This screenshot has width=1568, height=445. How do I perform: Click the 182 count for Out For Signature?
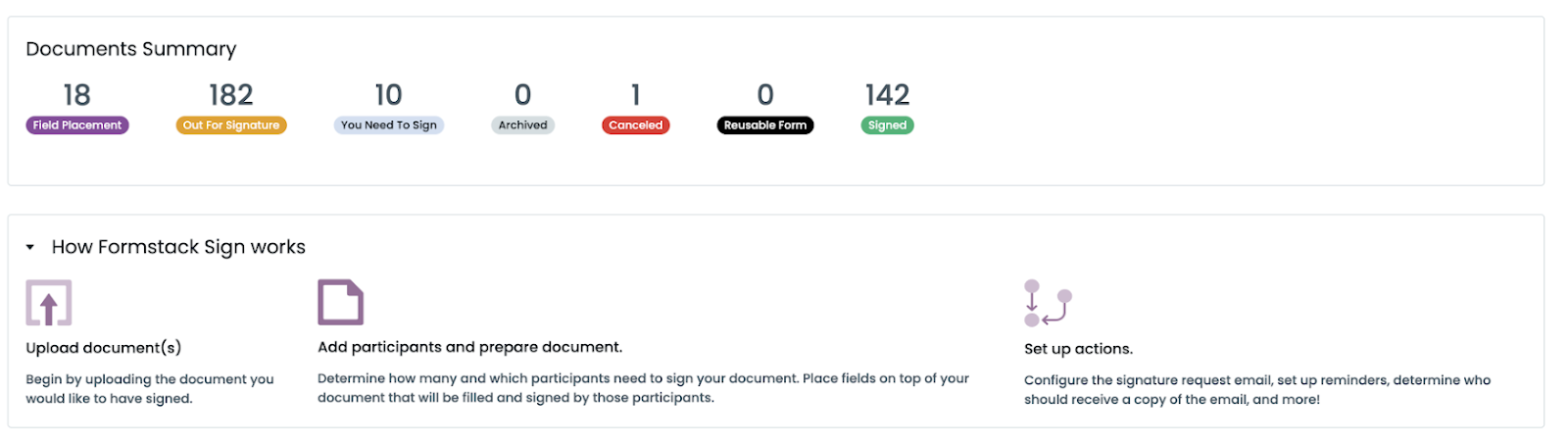[x=231, y=95]
